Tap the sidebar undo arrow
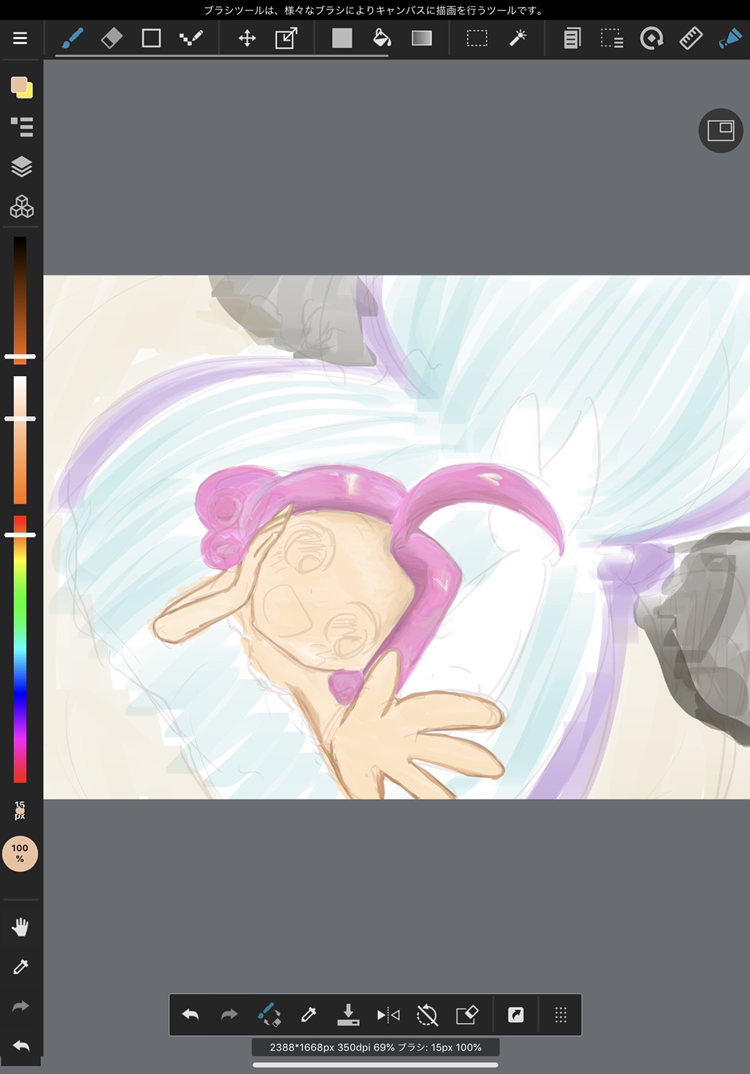The image size is (750, 1074). 21,1046
